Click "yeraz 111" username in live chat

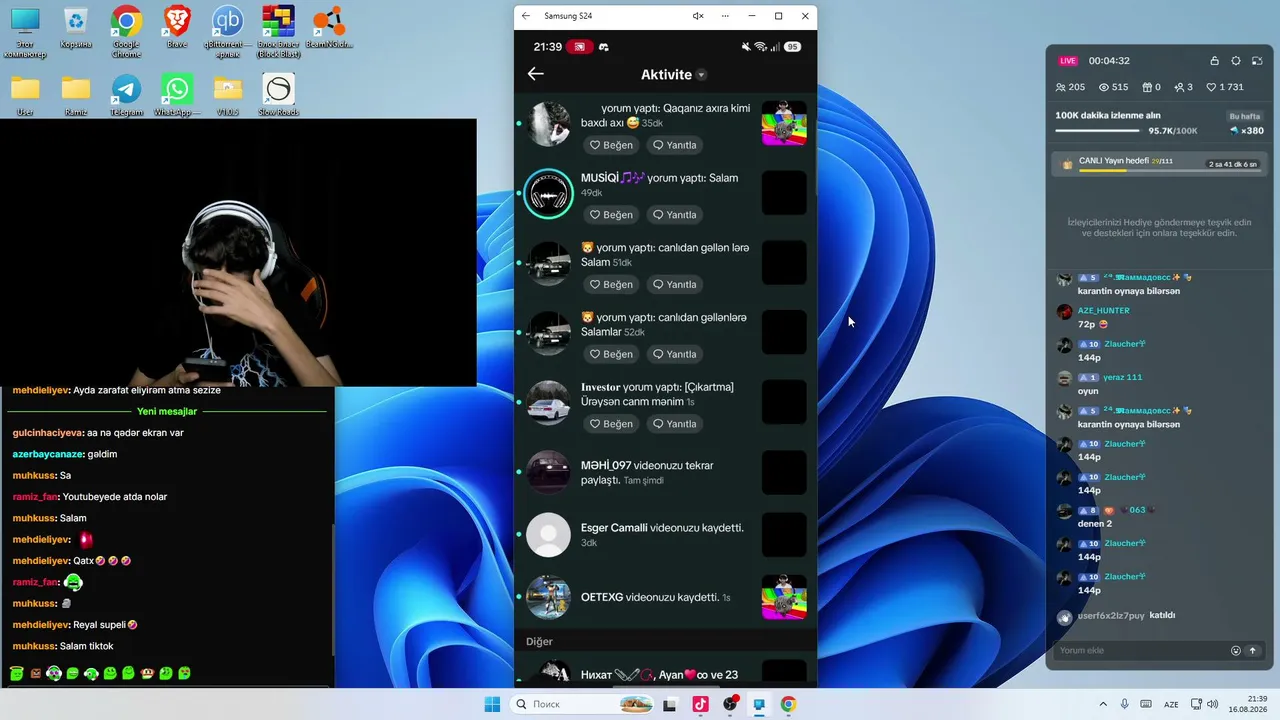tap(1123, 377)
